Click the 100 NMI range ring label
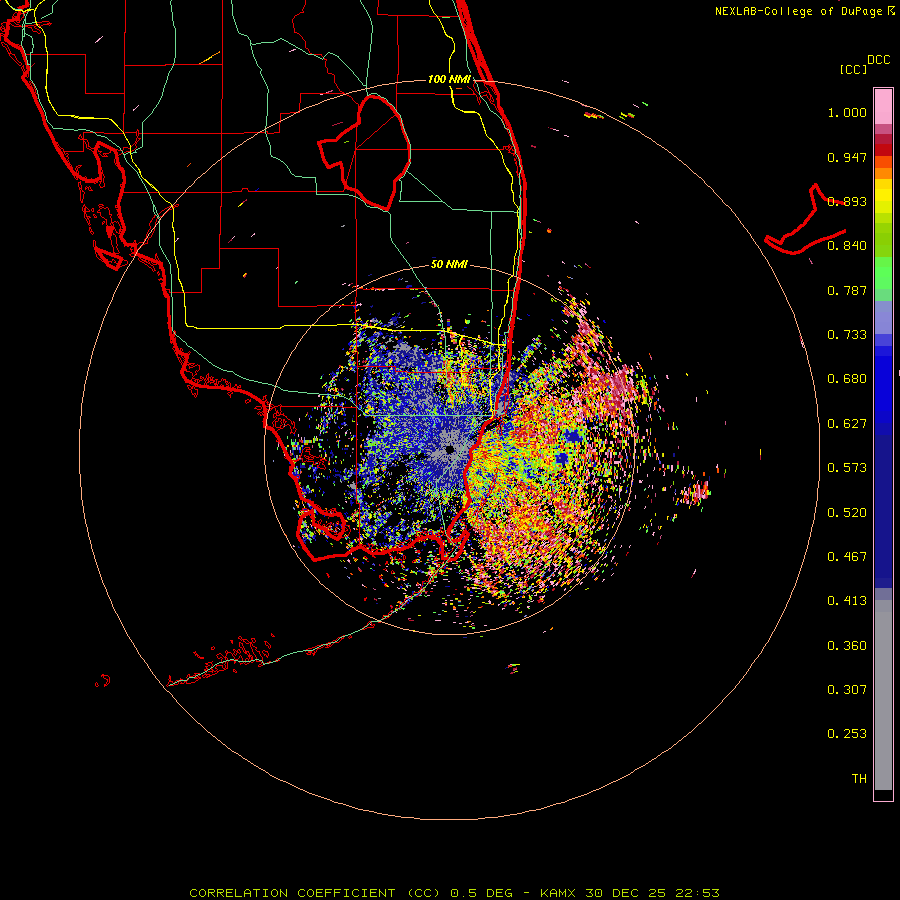The image size is (900, 900). [449, 79]
